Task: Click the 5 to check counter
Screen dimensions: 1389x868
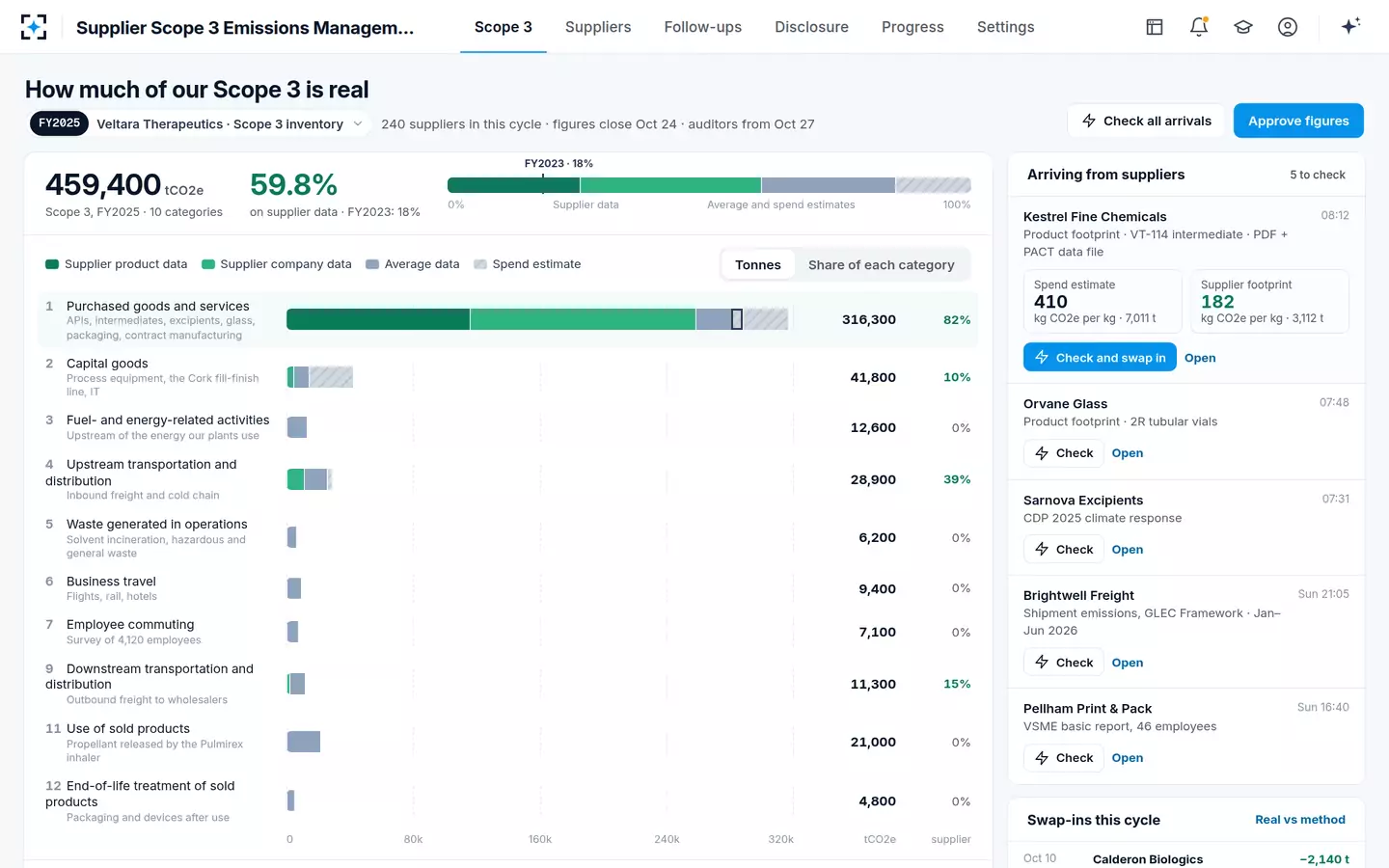Action: (1318, 175)
